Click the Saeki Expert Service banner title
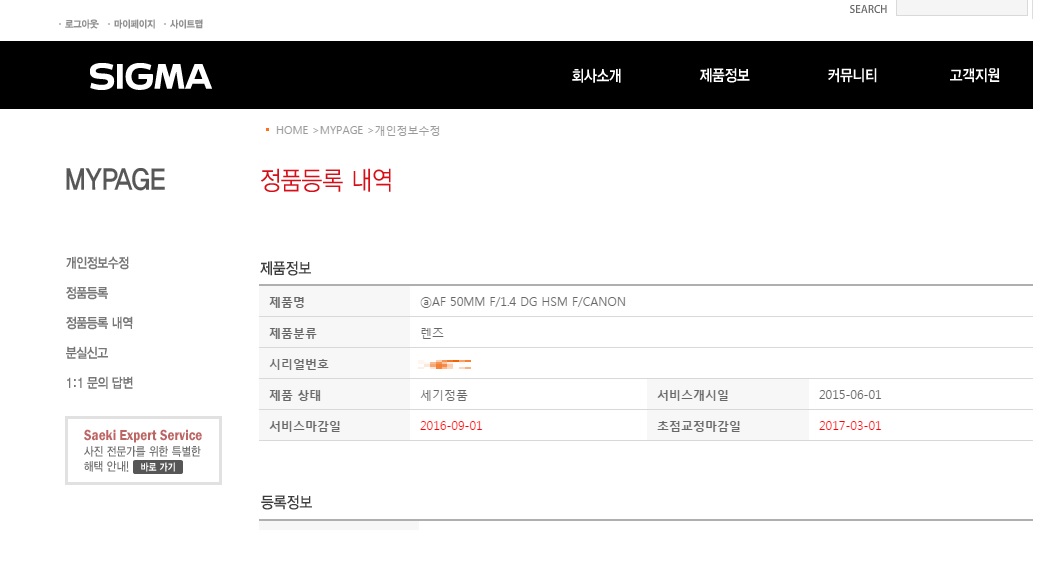 click(143, 436)
